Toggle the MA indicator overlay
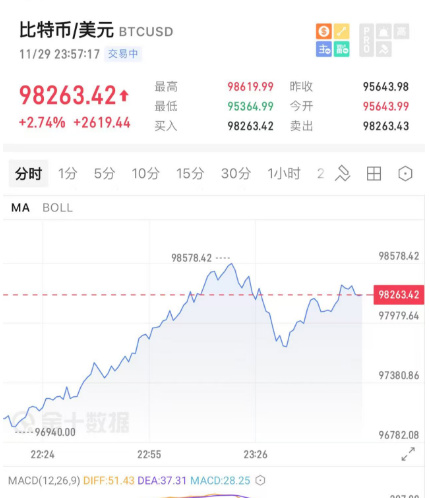This screenshot has height=498, width=430. point(20,208)
